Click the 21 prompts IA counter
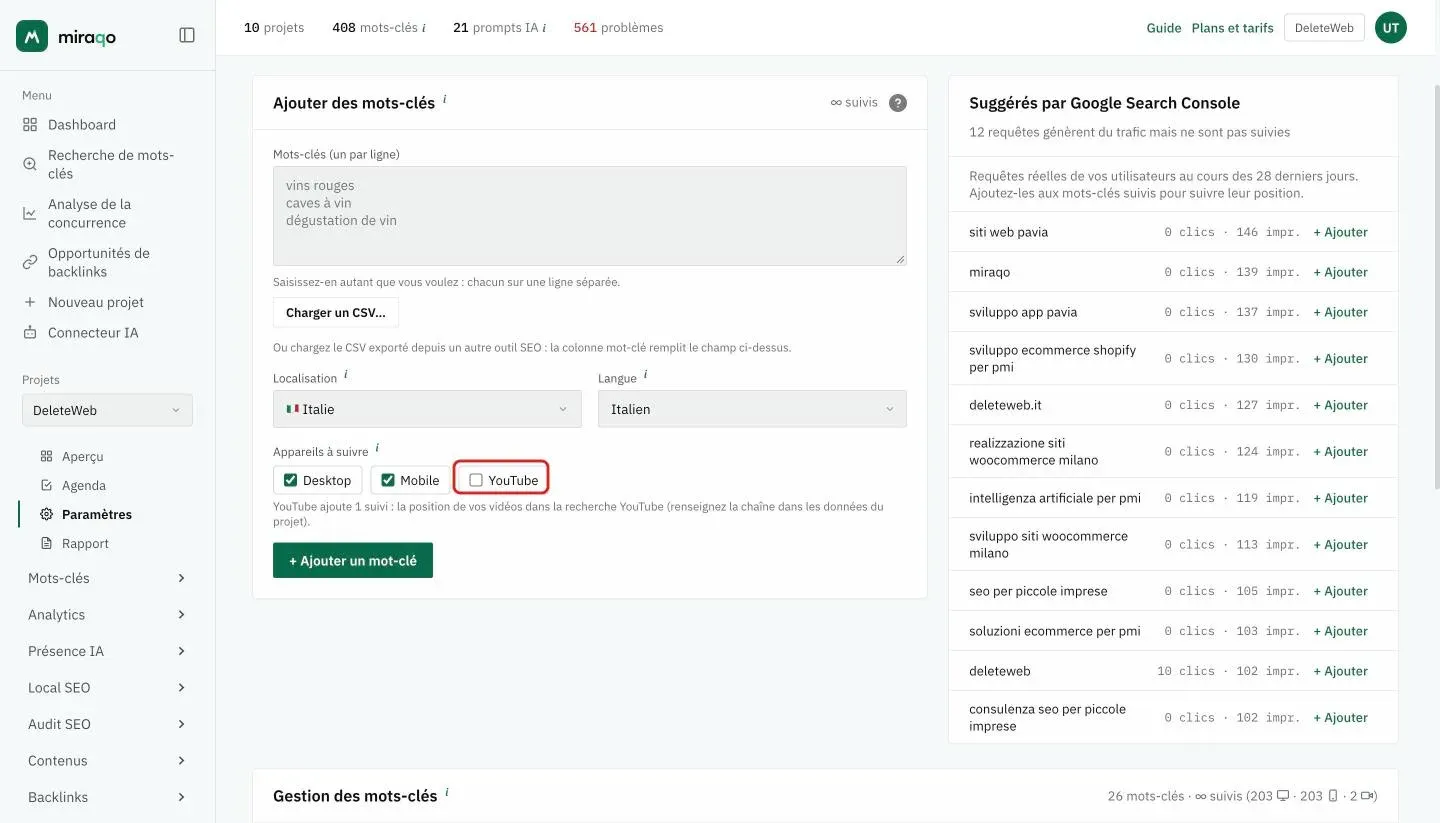1440x823 pixels. coord(499,28)
